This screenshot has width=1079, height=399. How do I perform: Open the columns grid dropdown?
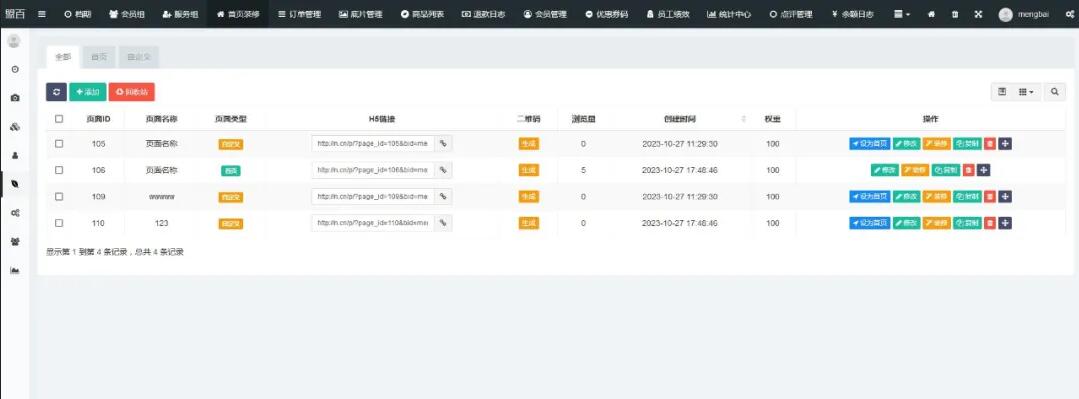point(1026,92)
